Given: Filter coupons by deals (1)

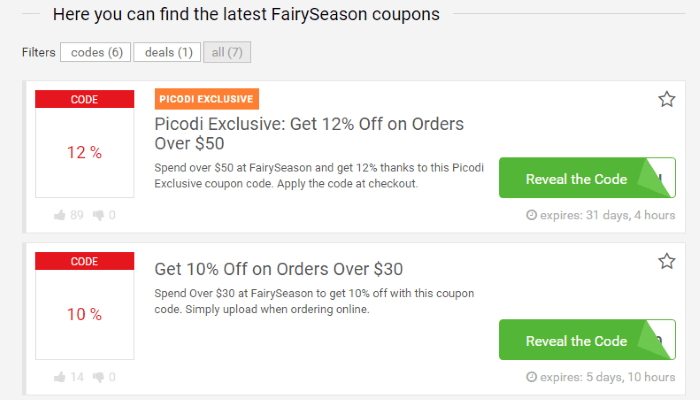Looking at the screenshot, I should (x=167, y=52).
